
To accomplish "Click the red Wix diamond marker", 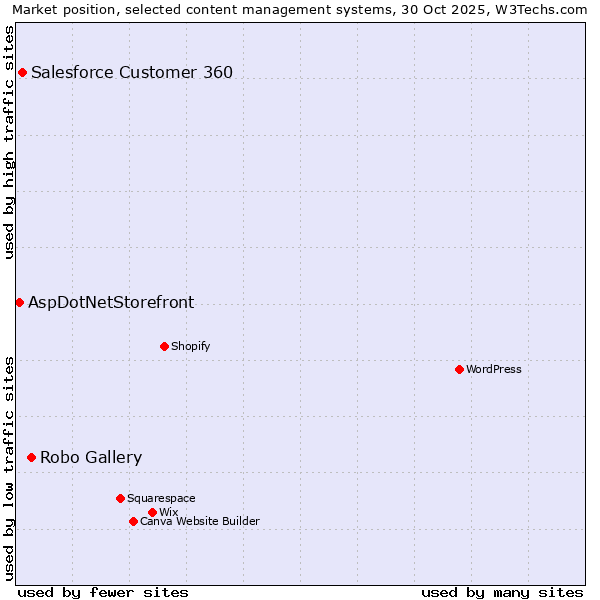I will click(x=152, y=512).
